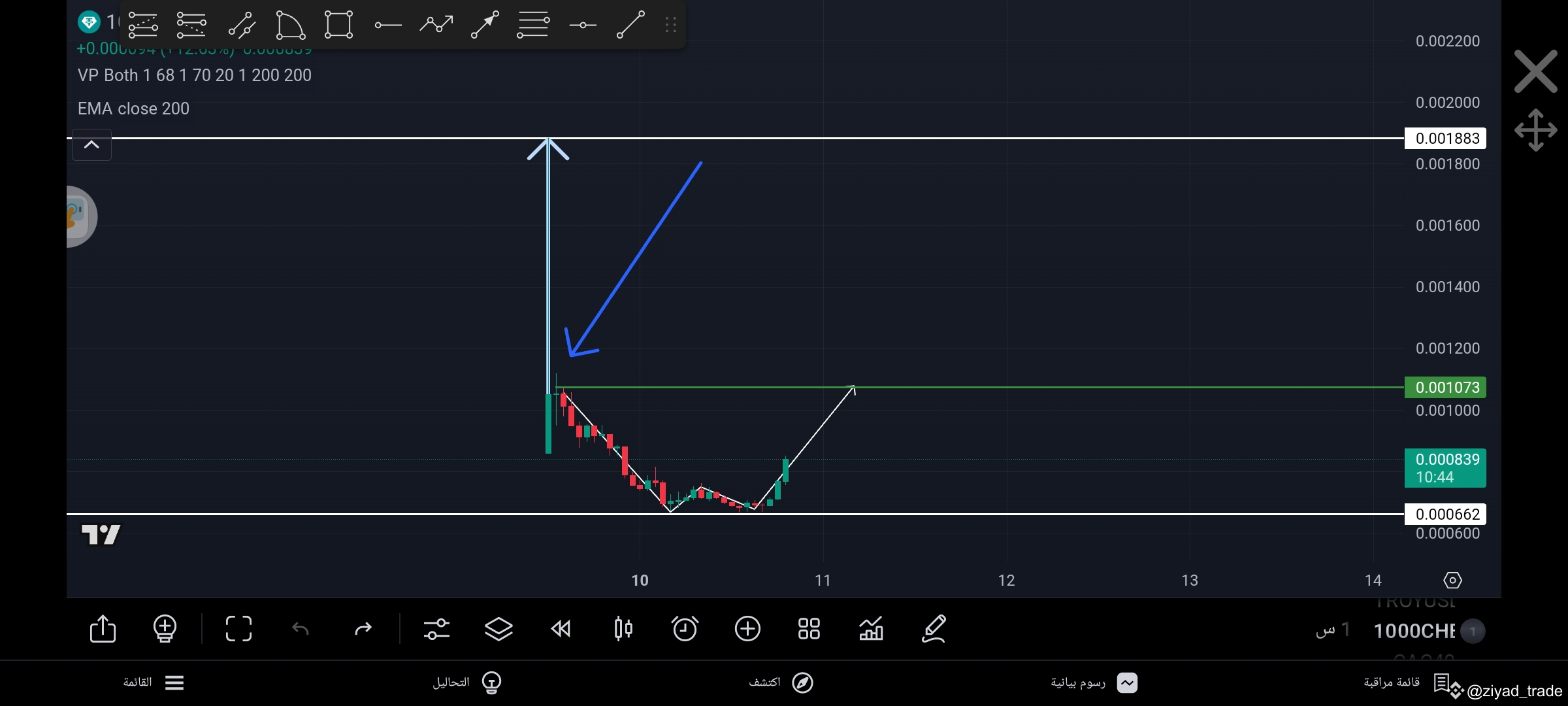The image size is (1568, 706).
Task: Open chart settings with the sliders icon
Action: pos(436,629)
